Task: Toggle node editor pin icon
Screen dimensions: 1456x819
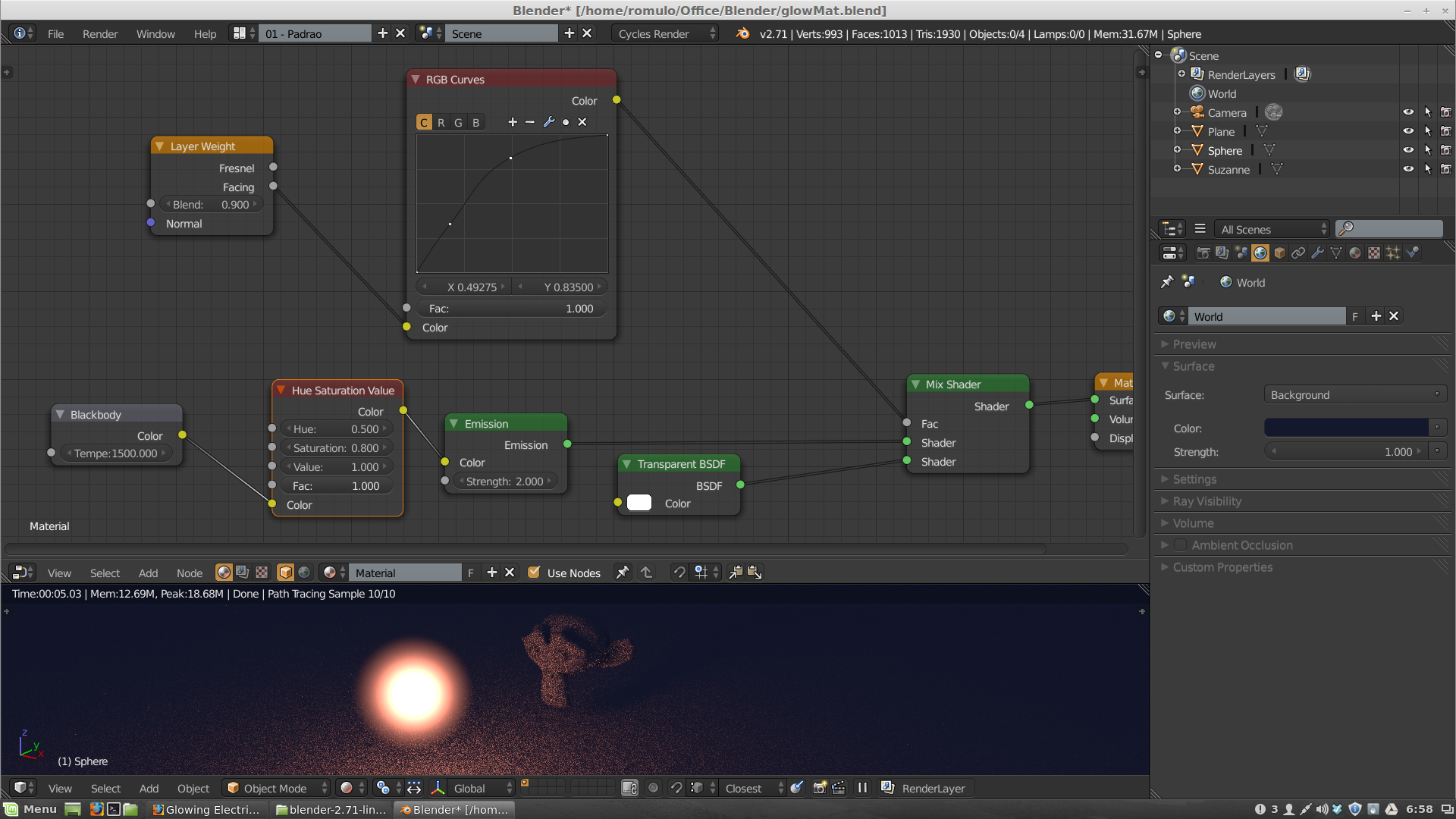Action: tap(623, 573)
